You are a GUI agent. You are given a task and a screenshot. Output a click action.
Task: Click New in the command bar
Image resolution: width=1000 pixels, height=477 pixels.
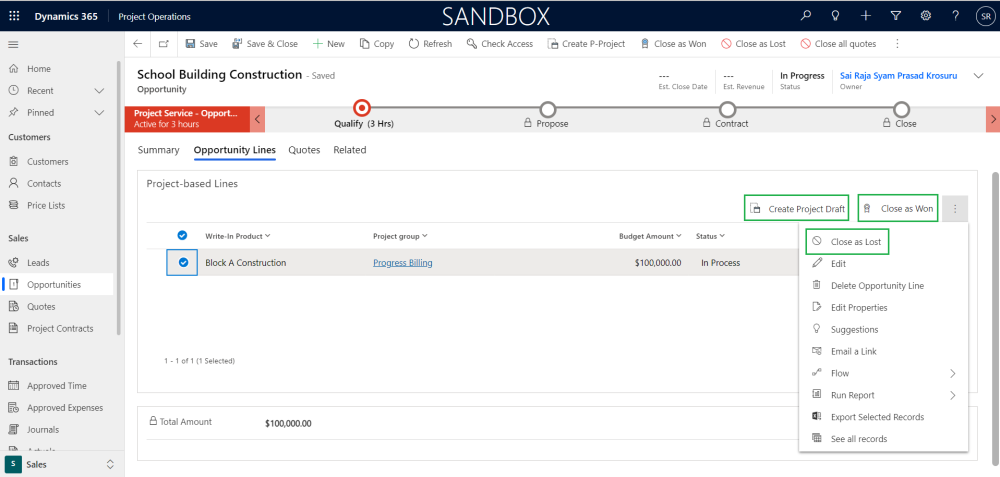[x=328, y=44]
